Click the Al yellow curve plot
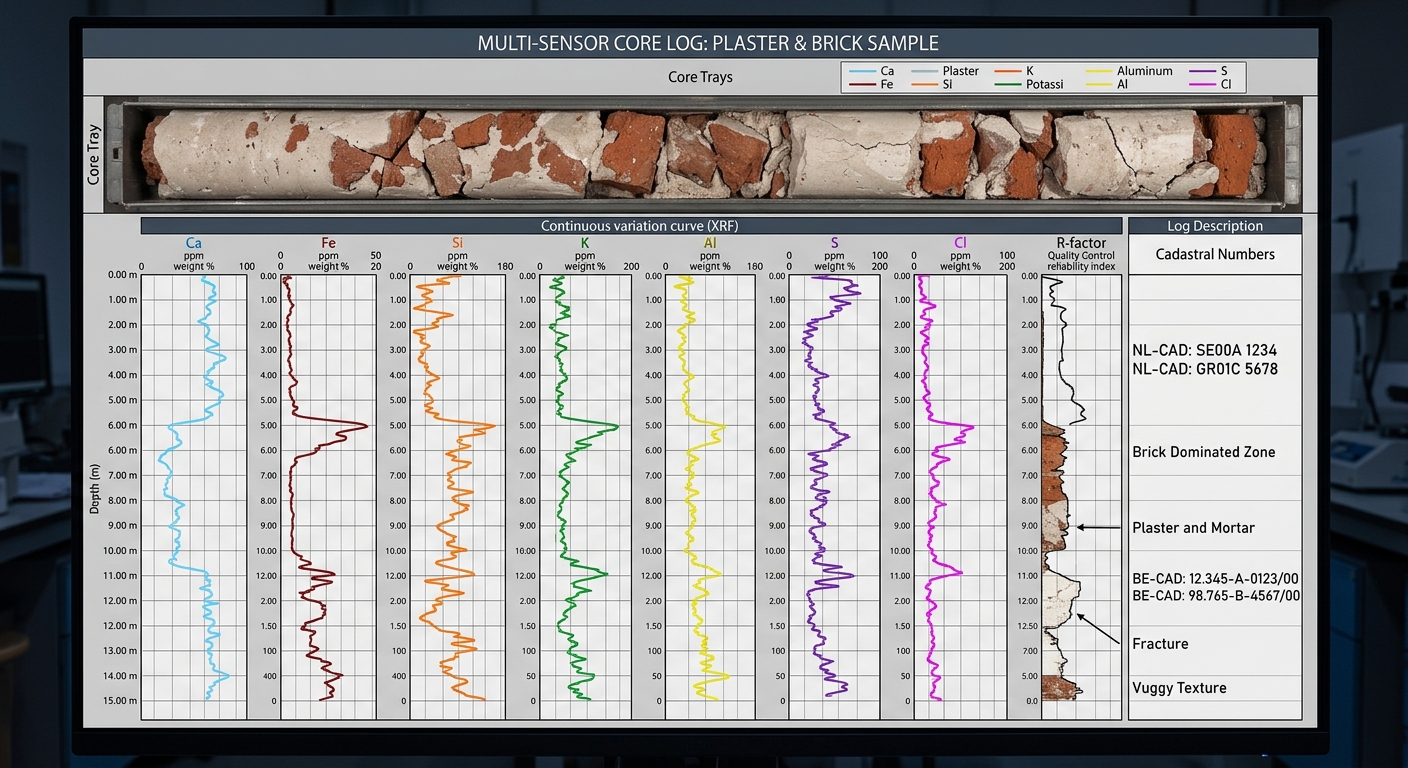Image resolution: width=1408 pixels, height=768 pixels. point(710,496)
